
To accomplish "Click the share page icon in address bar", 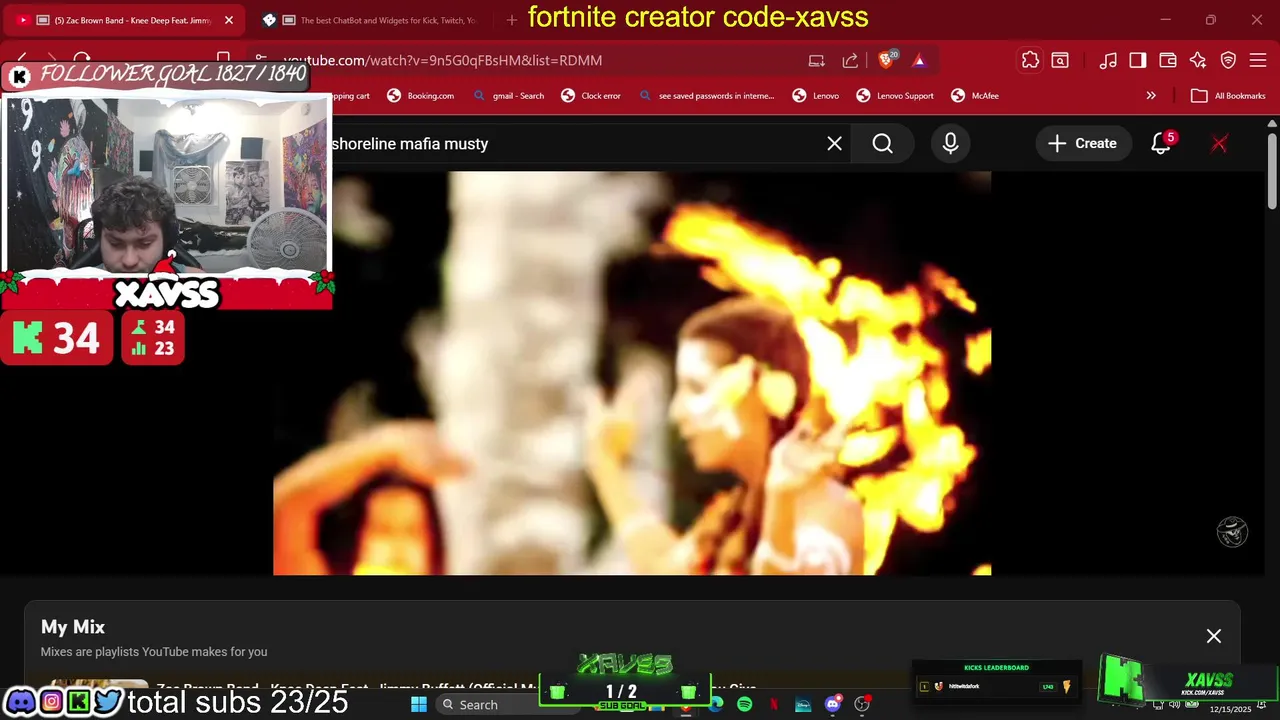I will coord(850,60).
